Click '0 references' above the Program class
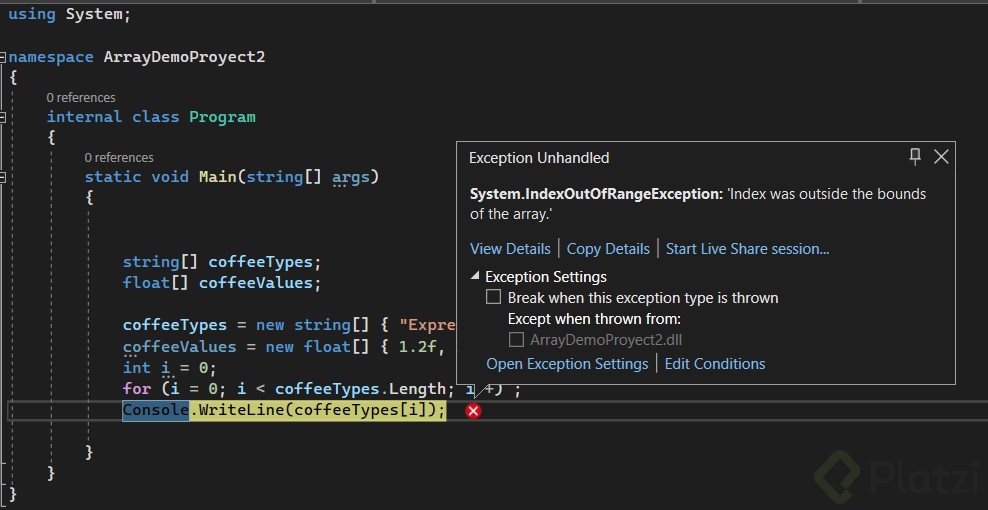Viewport: 988px width, 510px height. click(81, 98)
